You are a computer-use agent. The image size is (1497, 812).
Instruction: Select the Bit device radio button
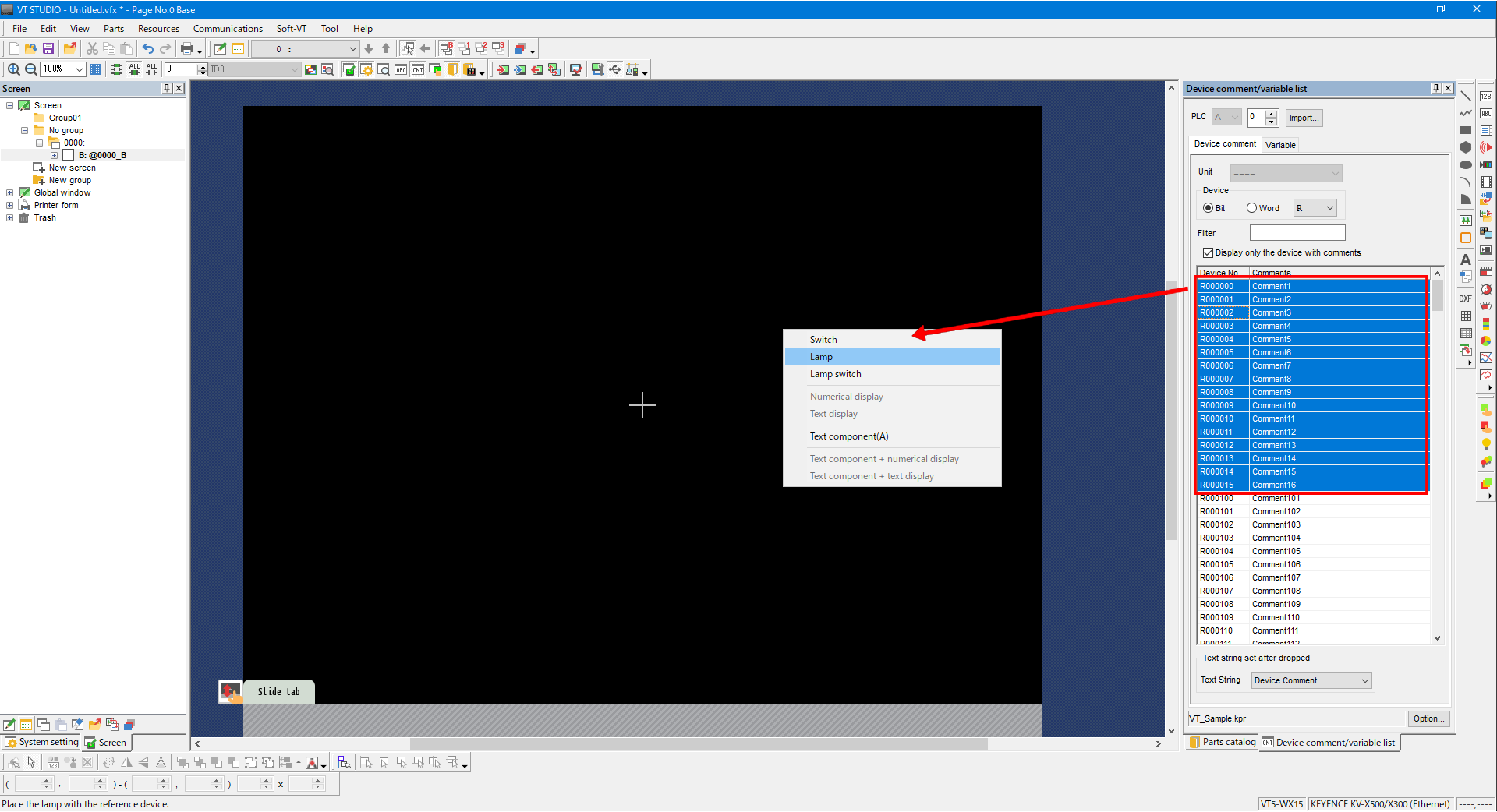coord(1208,208)
